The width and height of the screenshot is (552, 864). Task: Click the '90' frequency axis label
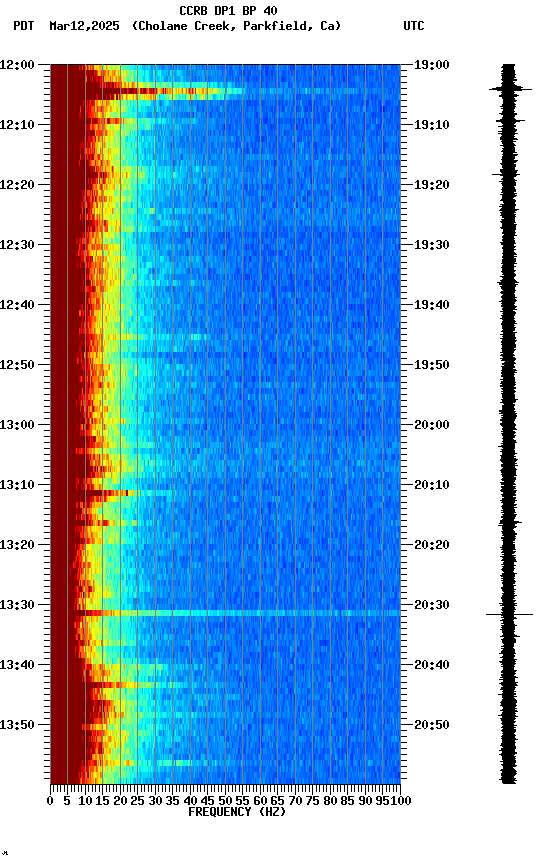[365, 801]
